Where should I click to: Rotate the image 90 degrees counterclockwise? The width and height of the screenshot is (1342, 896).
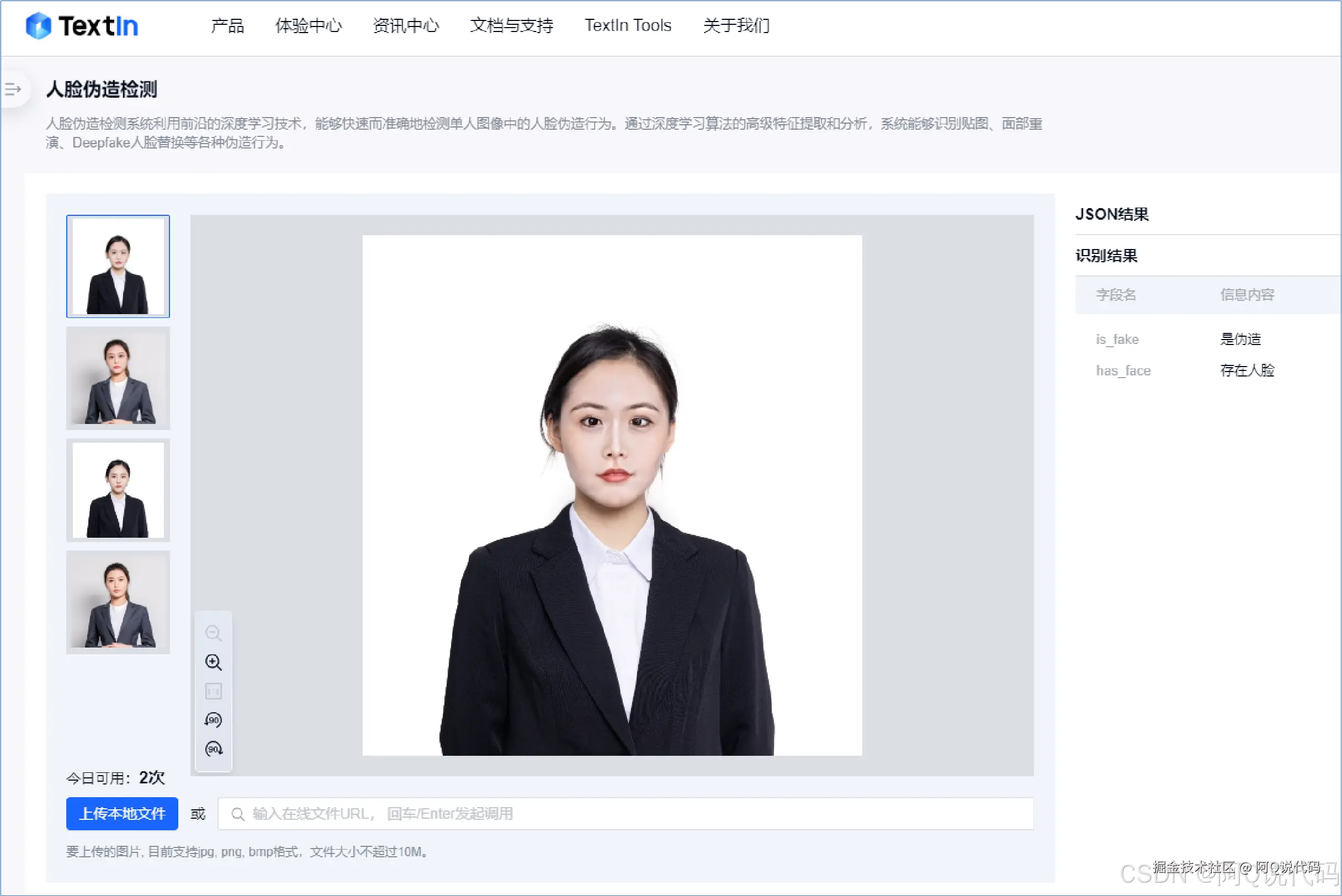click(x=213, y=720)
